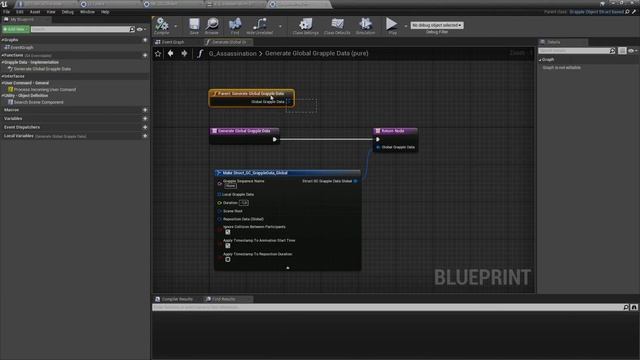Click the search icon in Details search field

click(x=612, y=51)
